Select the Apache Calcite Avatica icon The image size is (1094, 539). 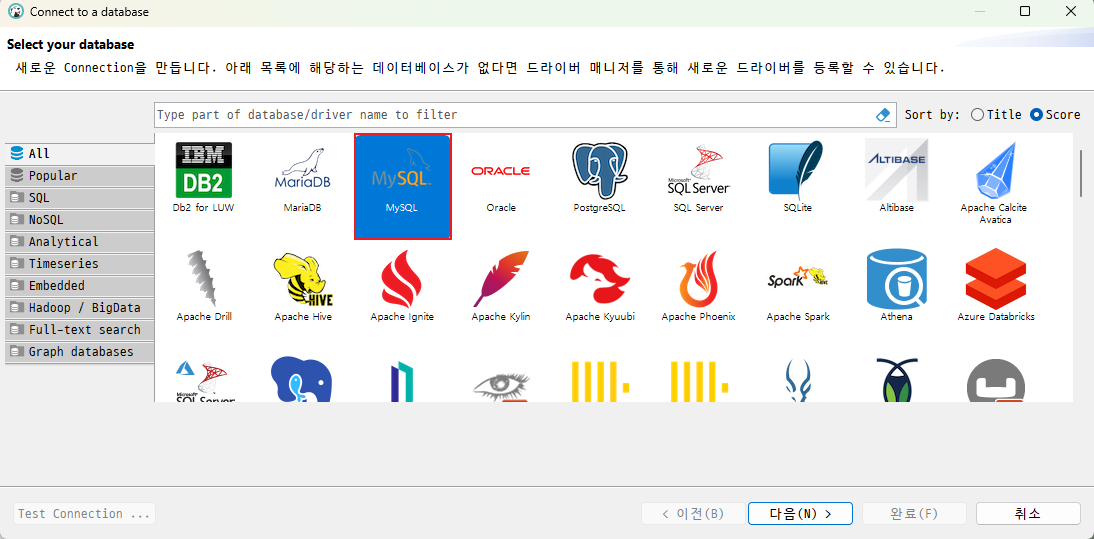click(x=994, y=171)
